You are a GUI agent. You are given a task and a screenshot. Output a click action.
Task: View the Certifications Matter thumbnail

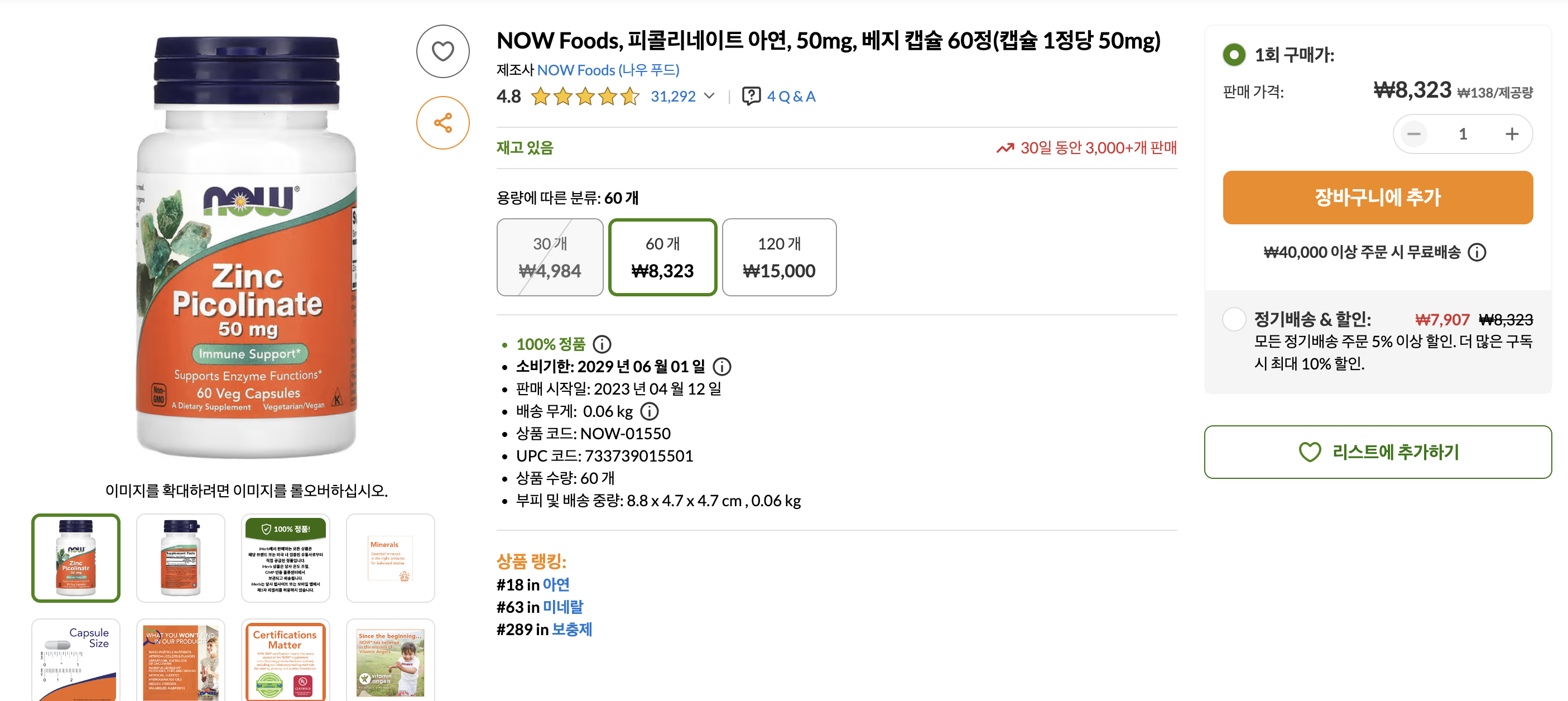(286, 660)
